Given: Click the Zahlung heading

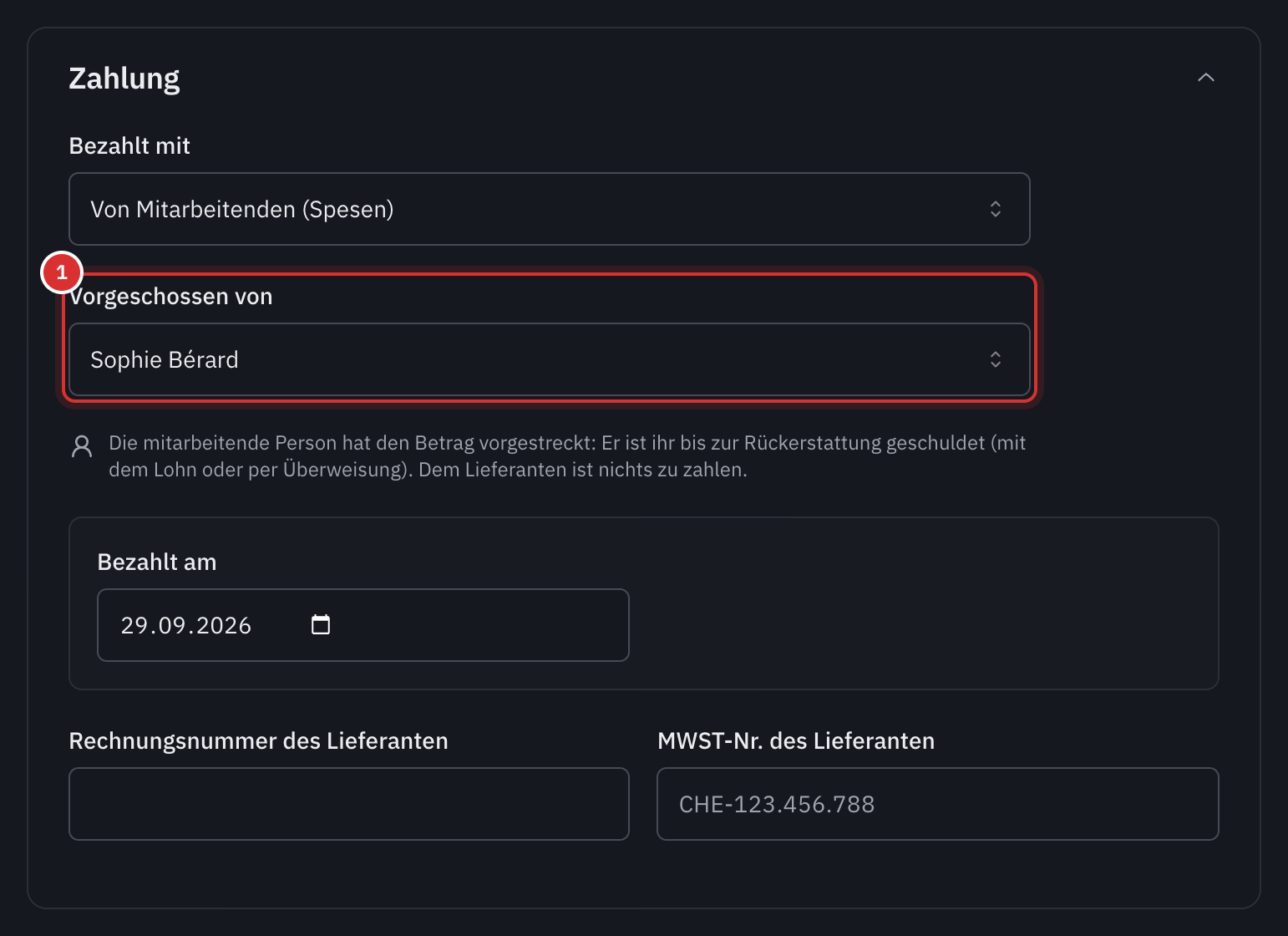Looking at the screenshot, I should click(124, 79).
